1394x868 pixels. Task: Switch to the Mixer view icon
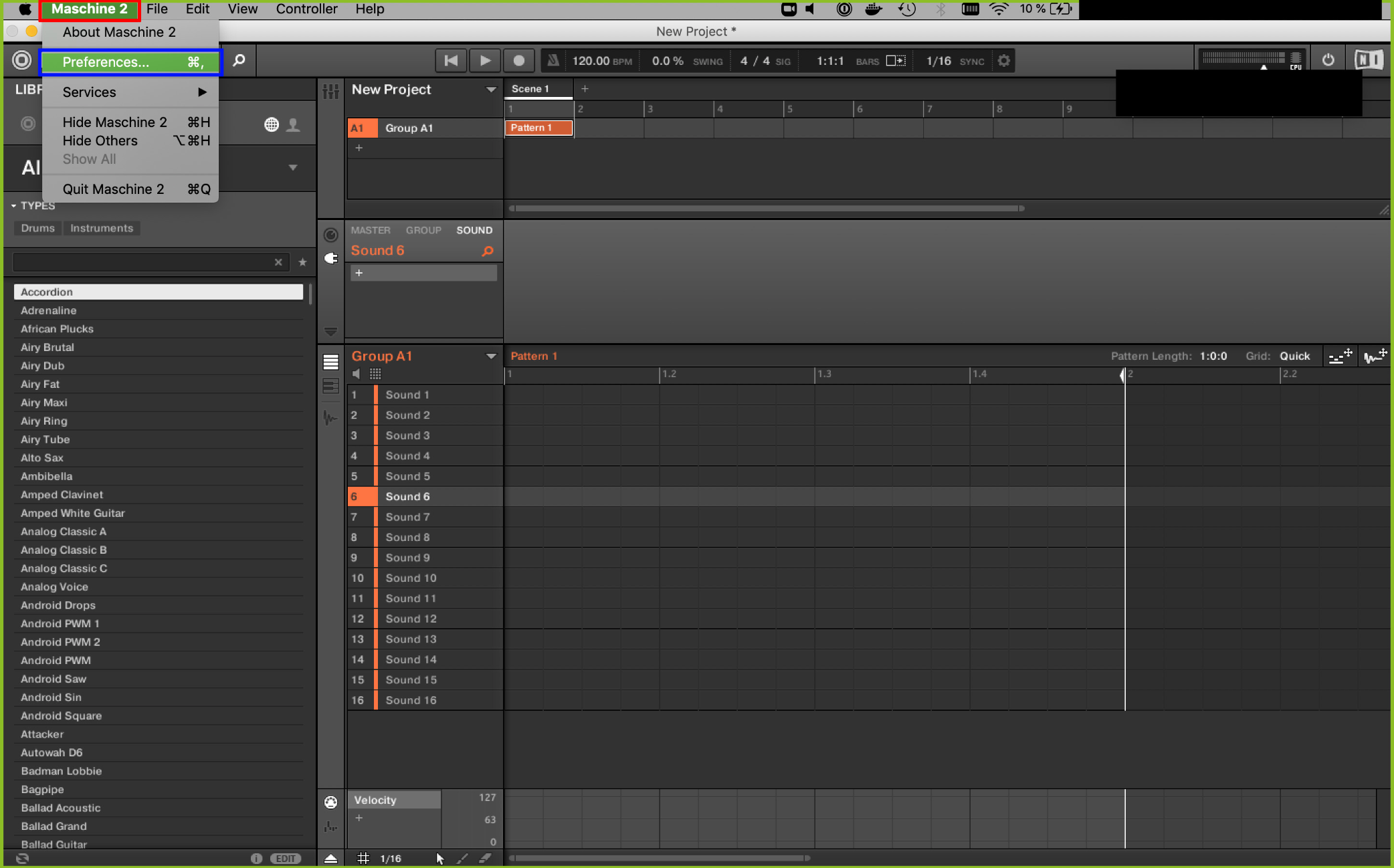click(x=331, y=92)
